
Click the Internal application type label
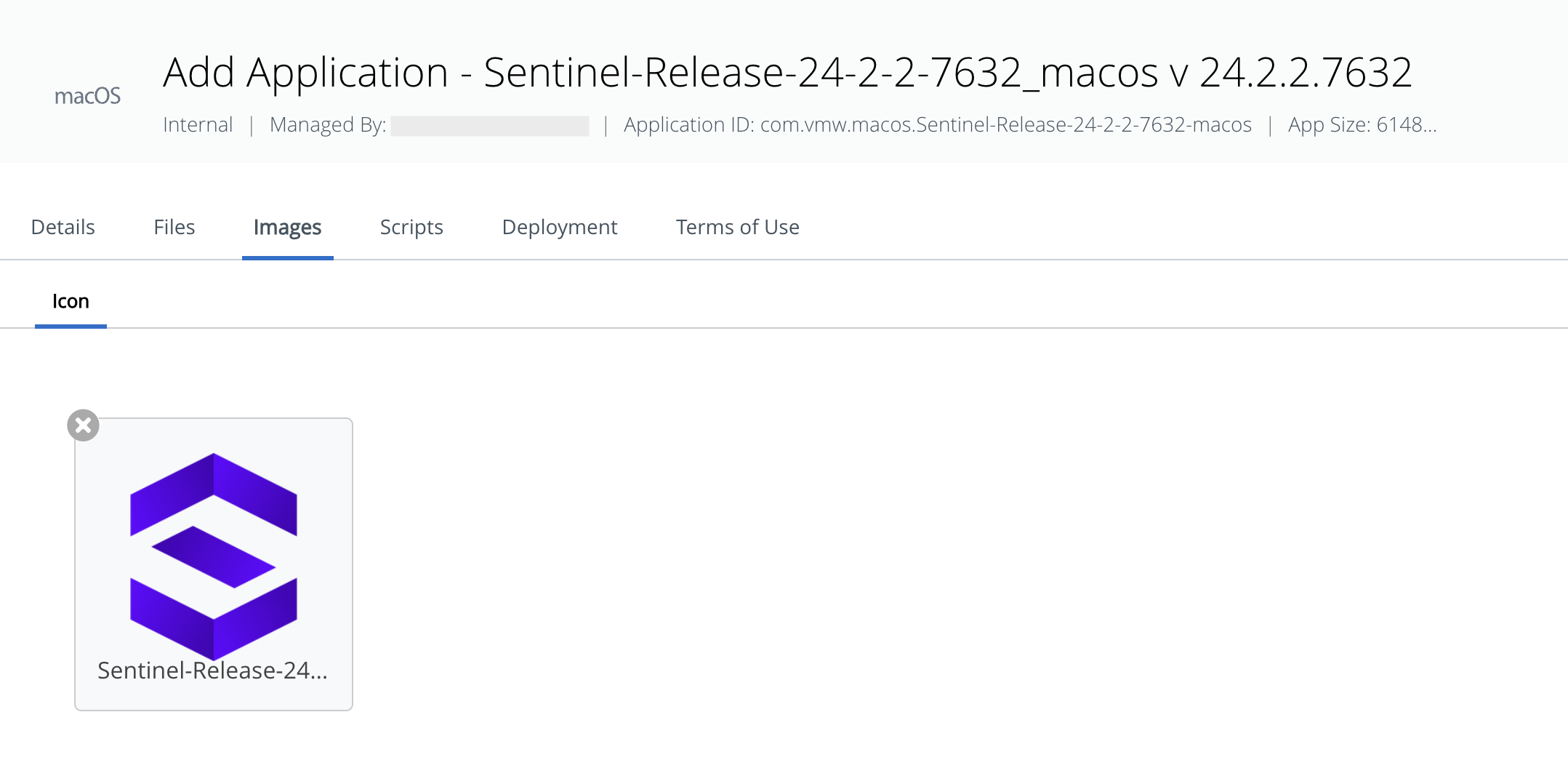point(198,125)
